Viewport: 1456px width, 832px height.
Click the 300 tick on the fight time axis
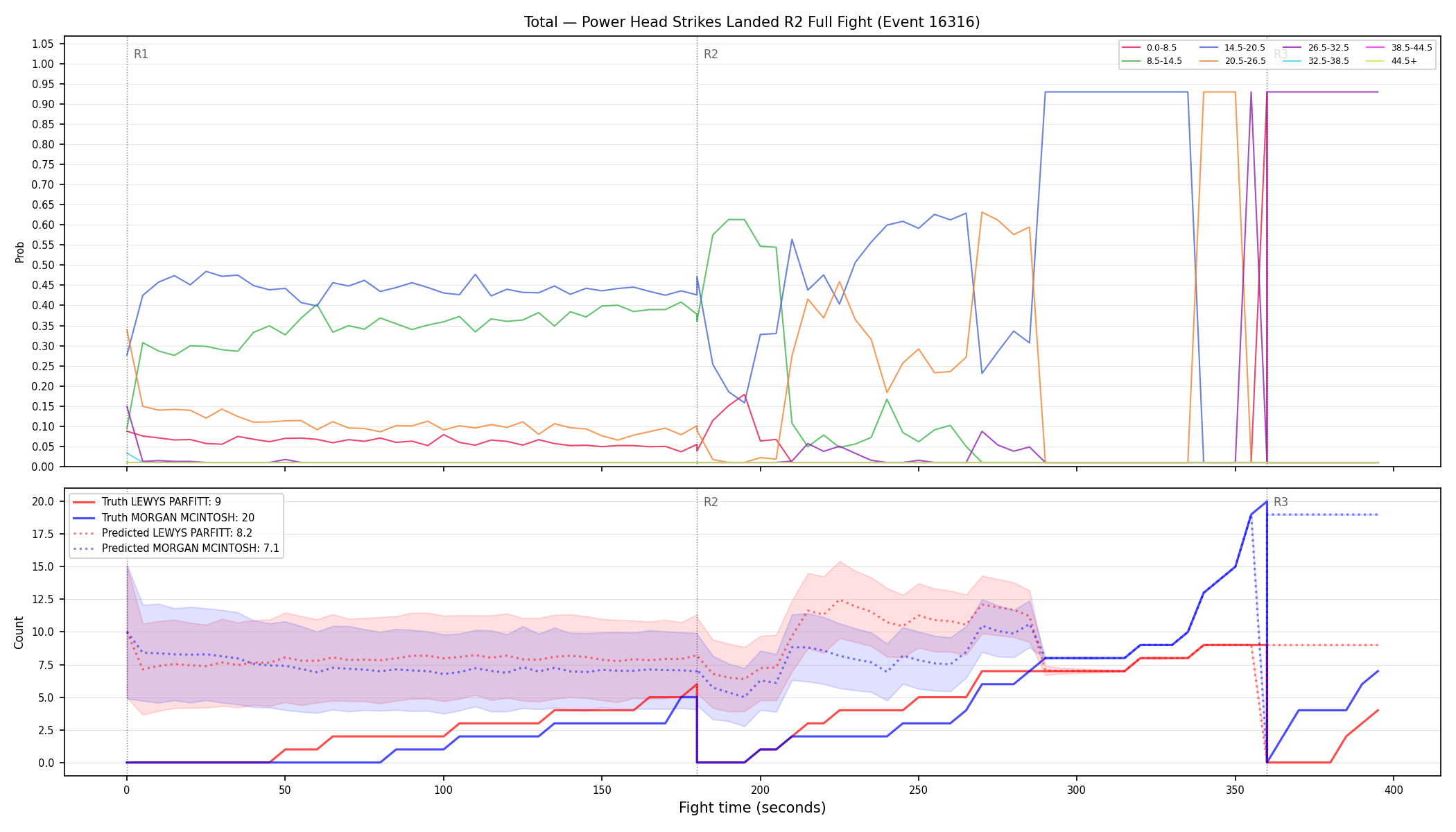click(1077, 790)
